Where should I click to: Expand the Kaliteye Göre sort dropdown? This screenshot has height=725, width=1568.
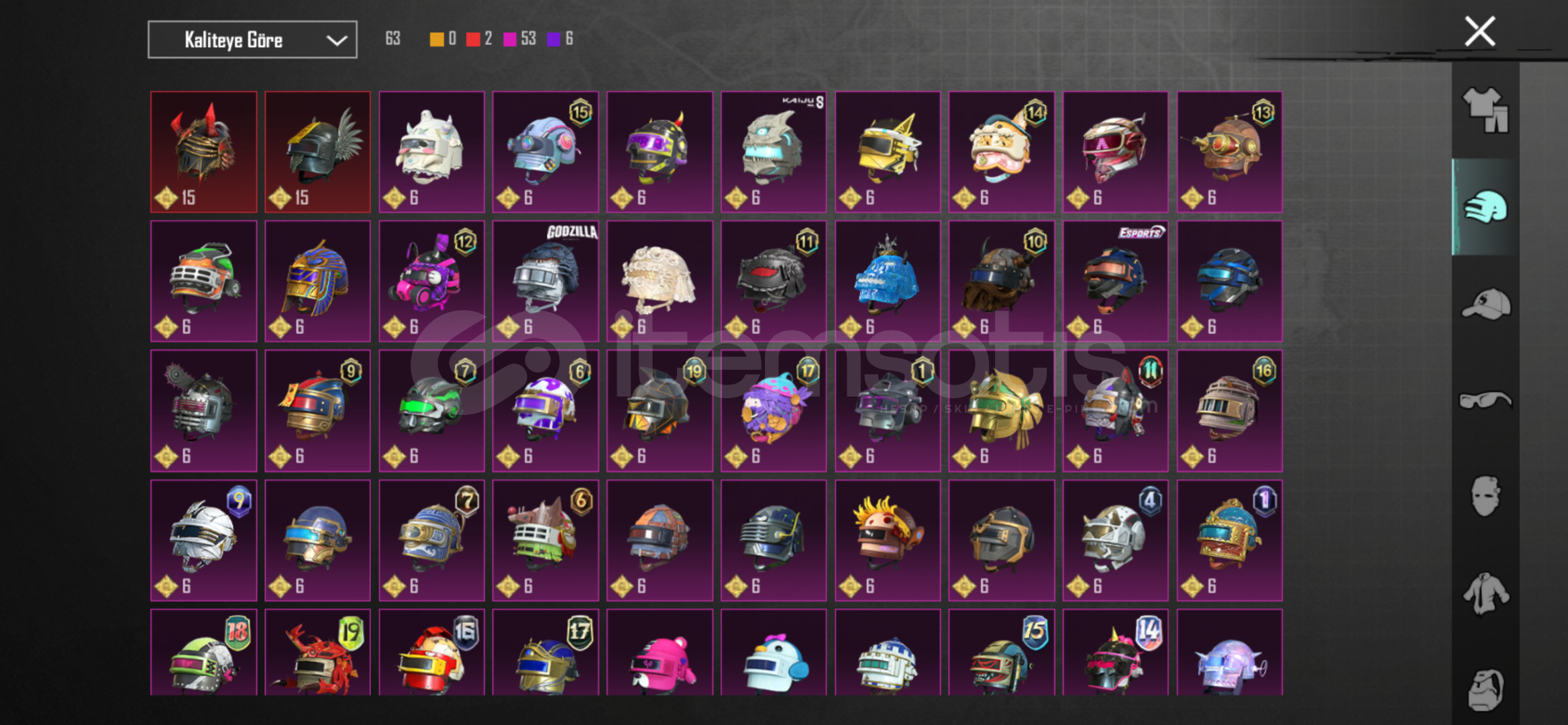click(x=252, y=40)
